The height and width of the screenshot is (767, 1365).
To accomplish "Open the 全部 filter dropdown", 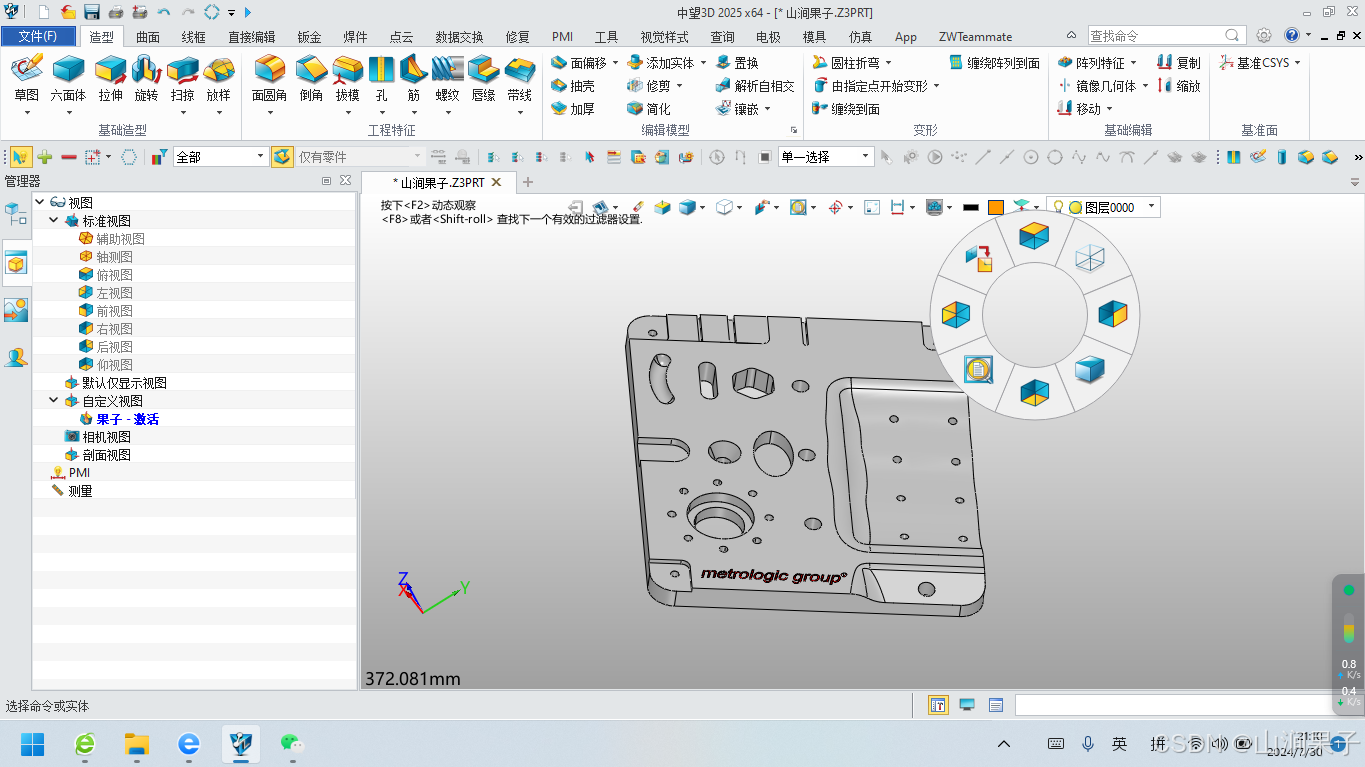I will click(x=261, y=157).
